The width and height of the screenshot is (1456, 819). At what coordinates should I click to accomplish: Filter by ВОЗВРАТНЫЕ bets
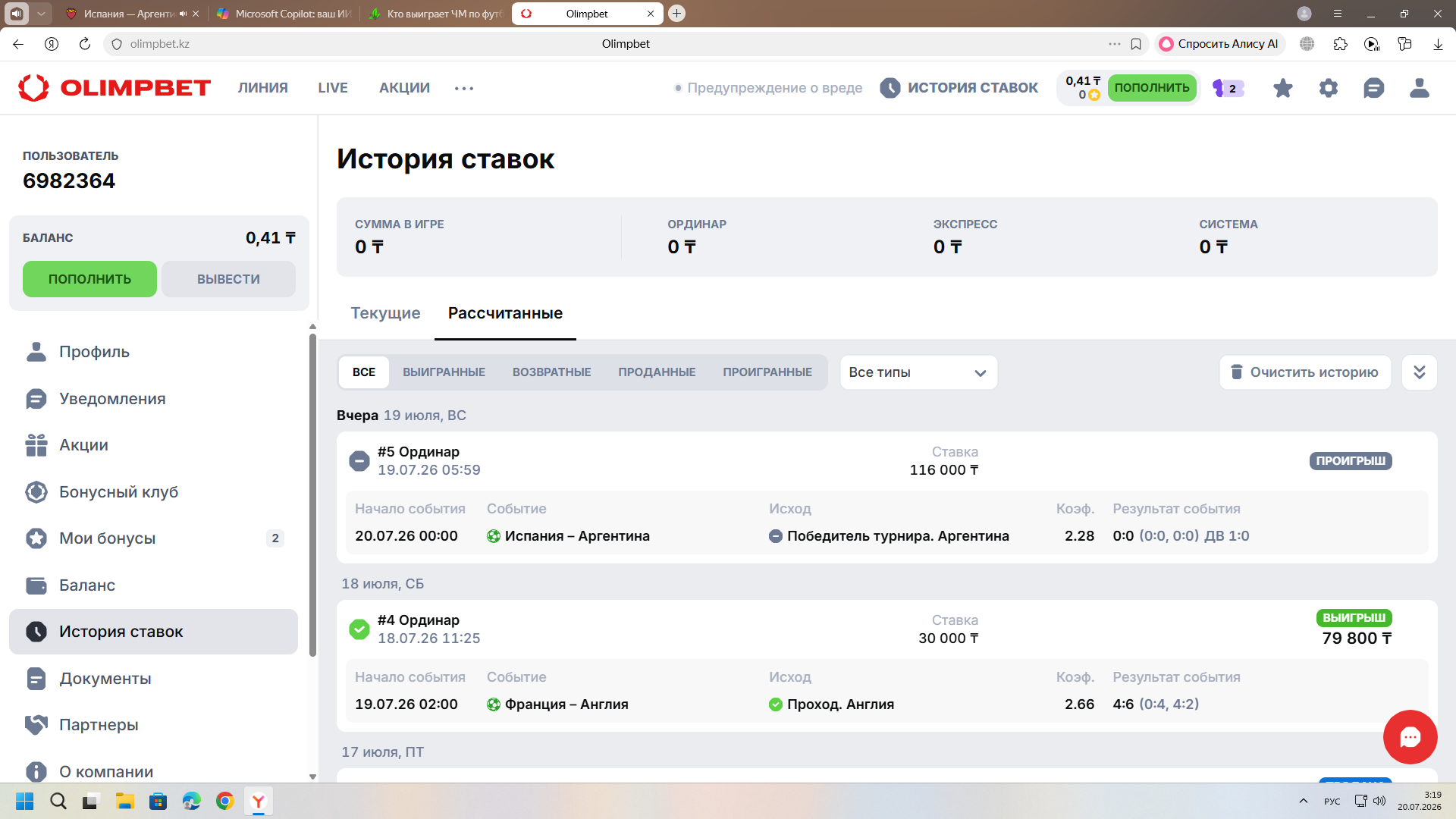click(551, 372)
